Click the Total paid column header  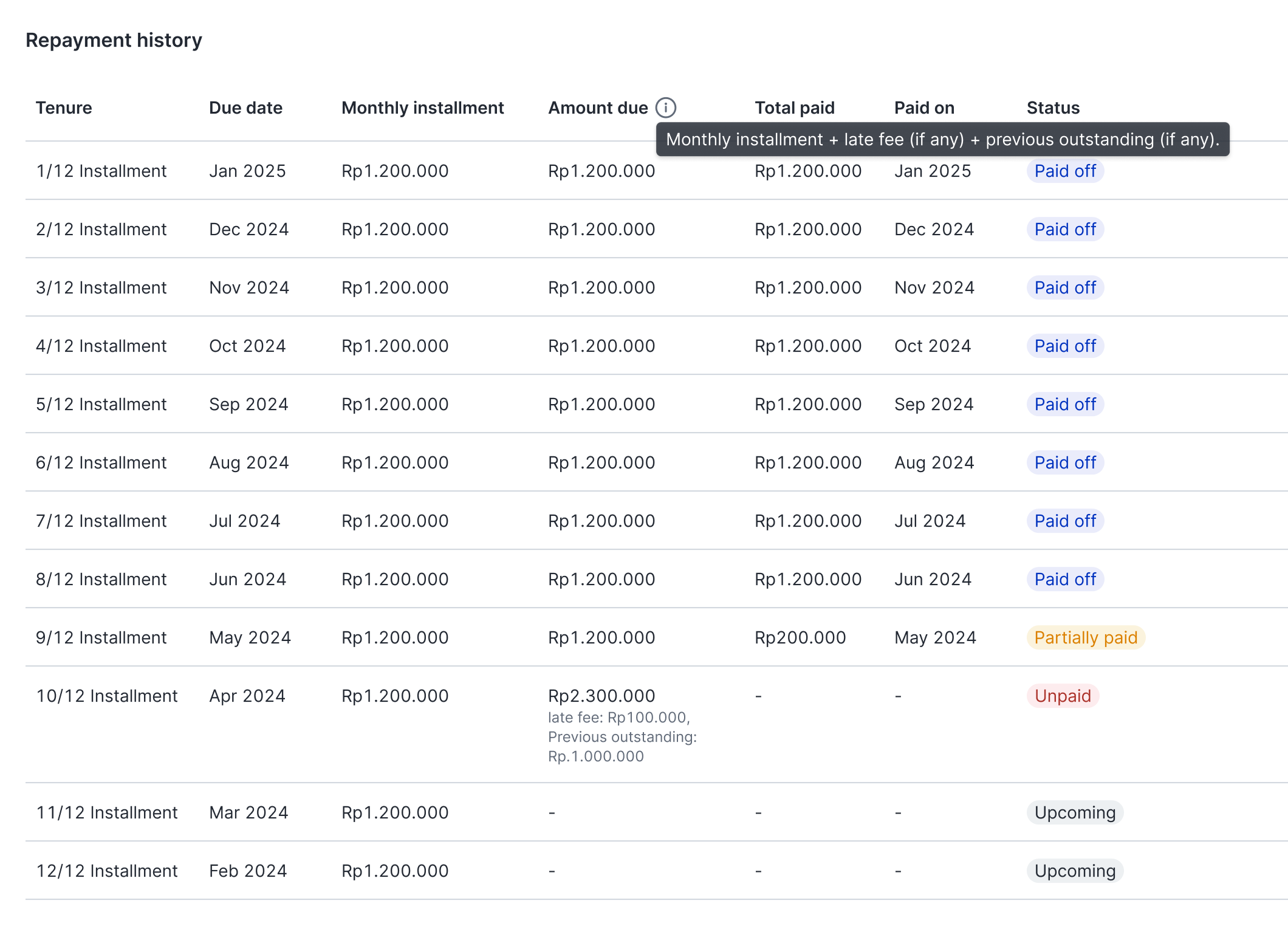point(794,108)
